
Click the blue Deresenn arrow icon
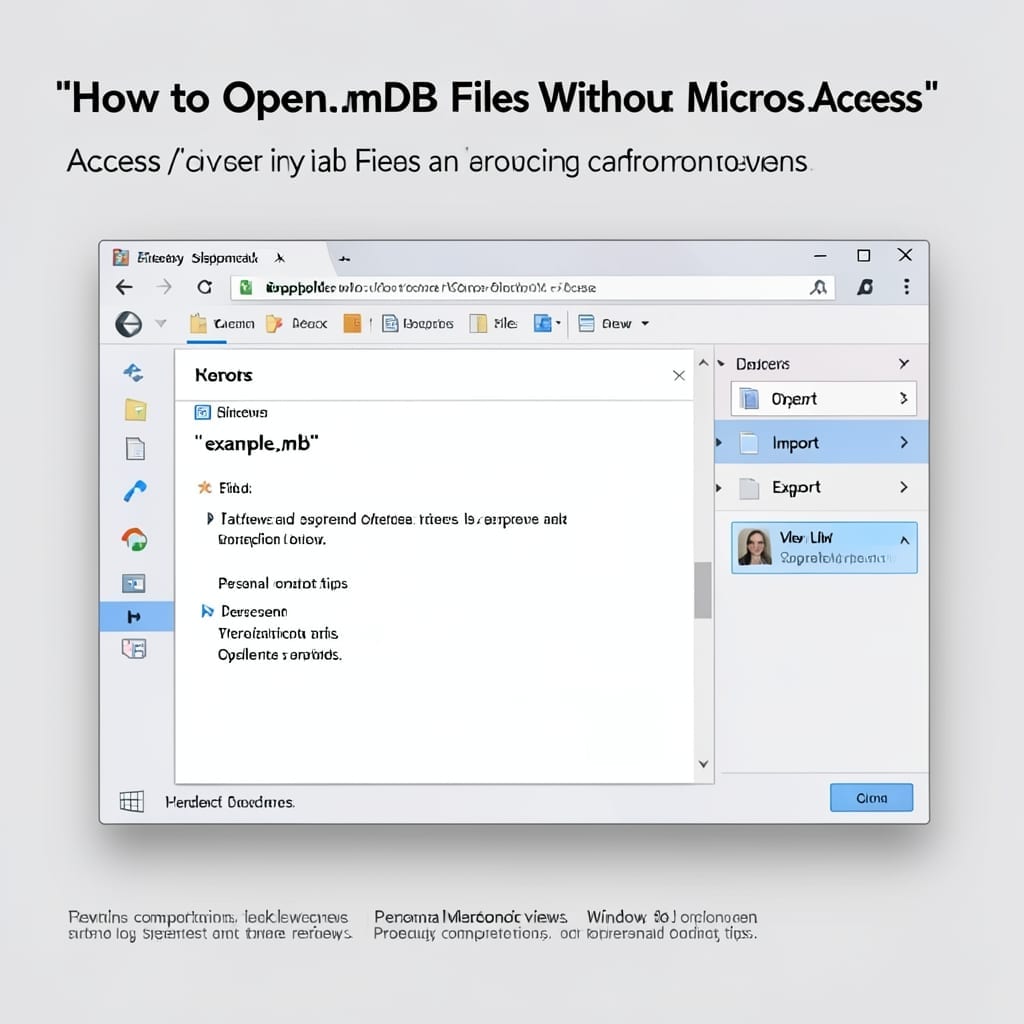pyautogui.click(x=208, y=611)
